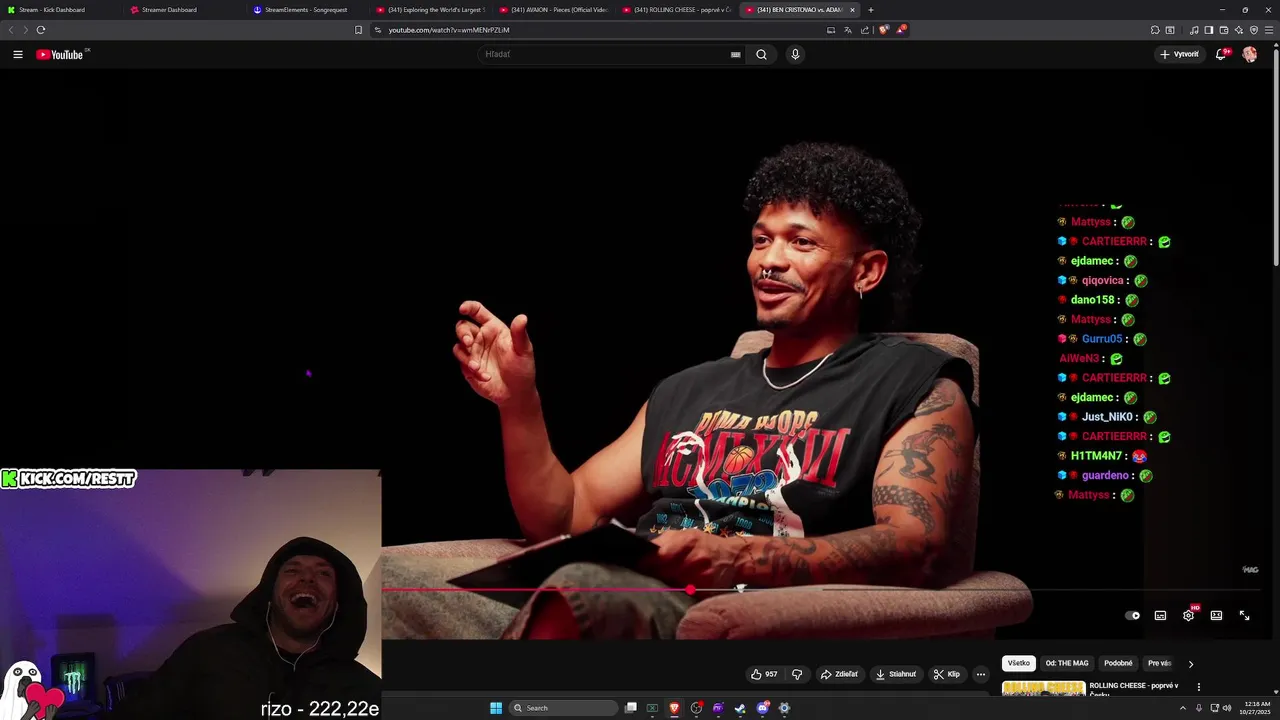
Task: Click the YouTube search magnifier button
Action: (x=761, y=54)
